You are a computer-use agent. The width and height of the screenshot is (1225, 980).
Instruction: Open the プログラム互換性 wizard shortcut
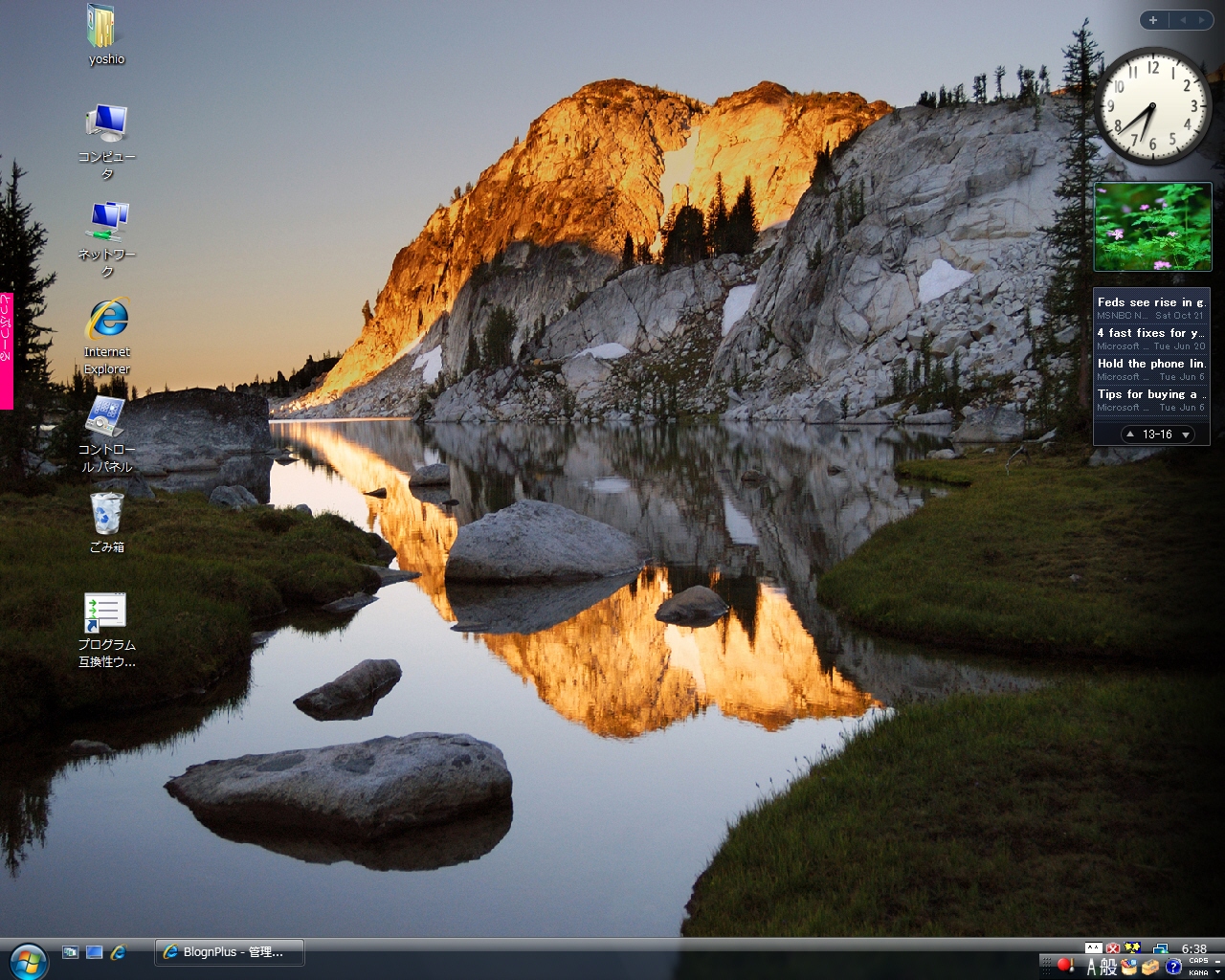105,613
